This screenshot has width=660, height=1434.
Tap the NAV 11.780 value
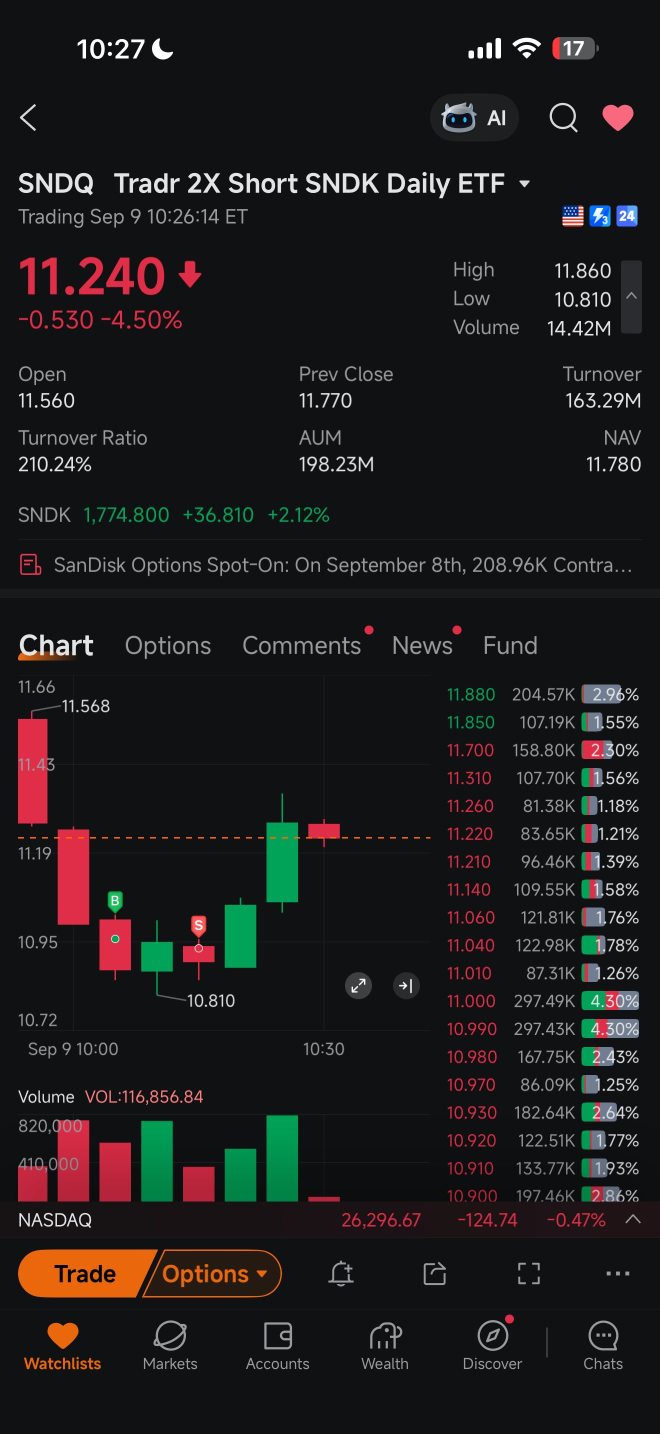pos(613,465)
